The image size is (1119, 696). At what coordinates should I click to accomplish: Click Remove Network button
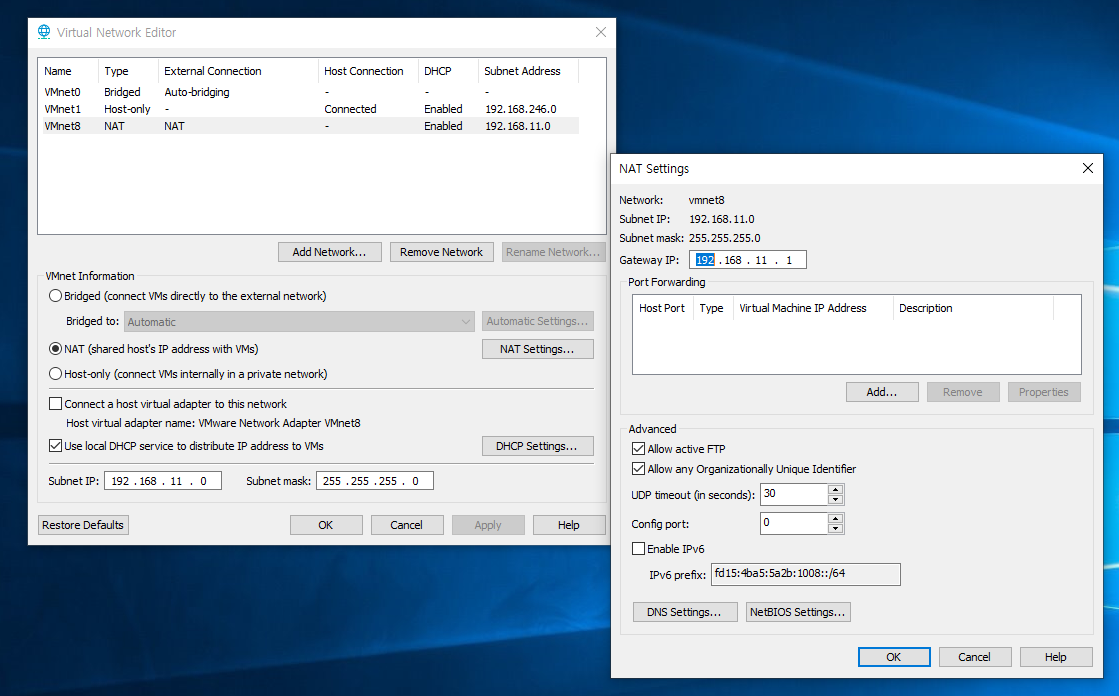pos(442,252)
